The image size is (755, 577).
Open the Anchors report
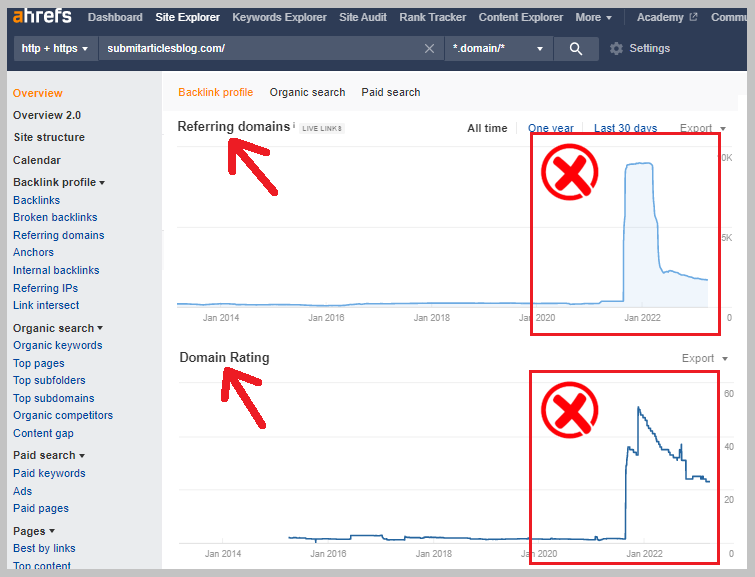(33, 252)
